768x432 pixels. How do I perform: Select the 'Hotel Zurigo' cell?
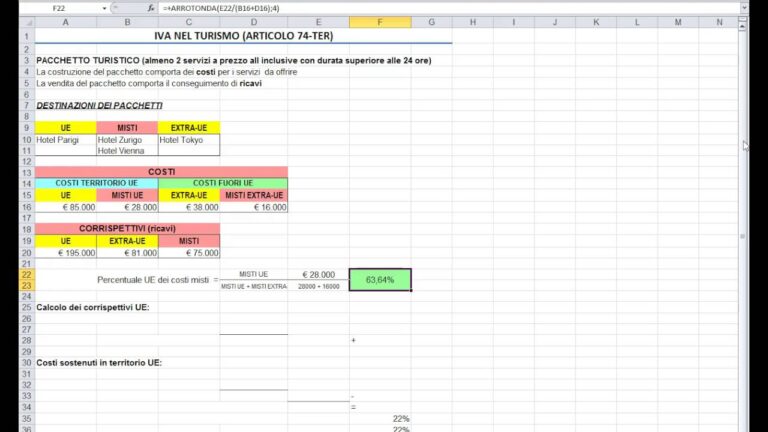point(127,140)
